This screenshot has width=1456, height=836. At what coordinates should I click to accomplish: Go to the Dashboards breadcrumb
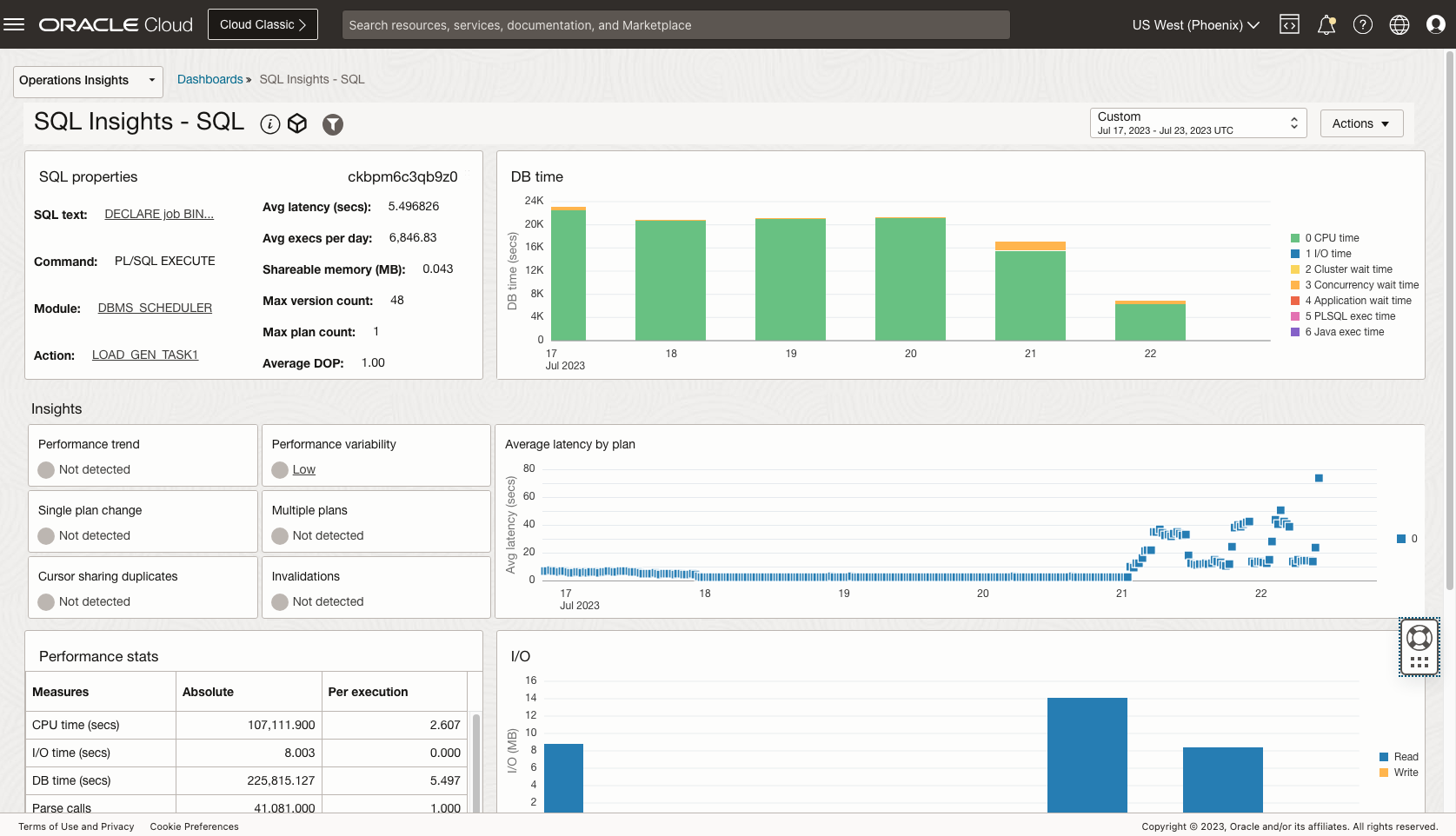209,79
